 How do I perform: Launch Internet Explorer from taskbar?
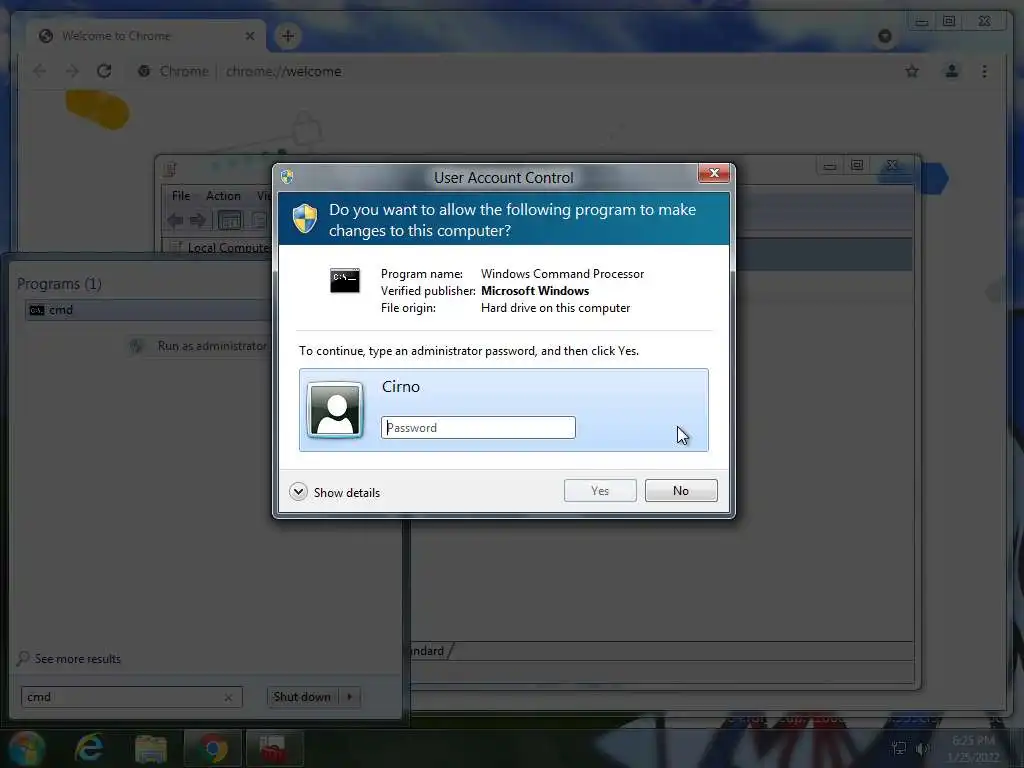[x=89, y=748]
